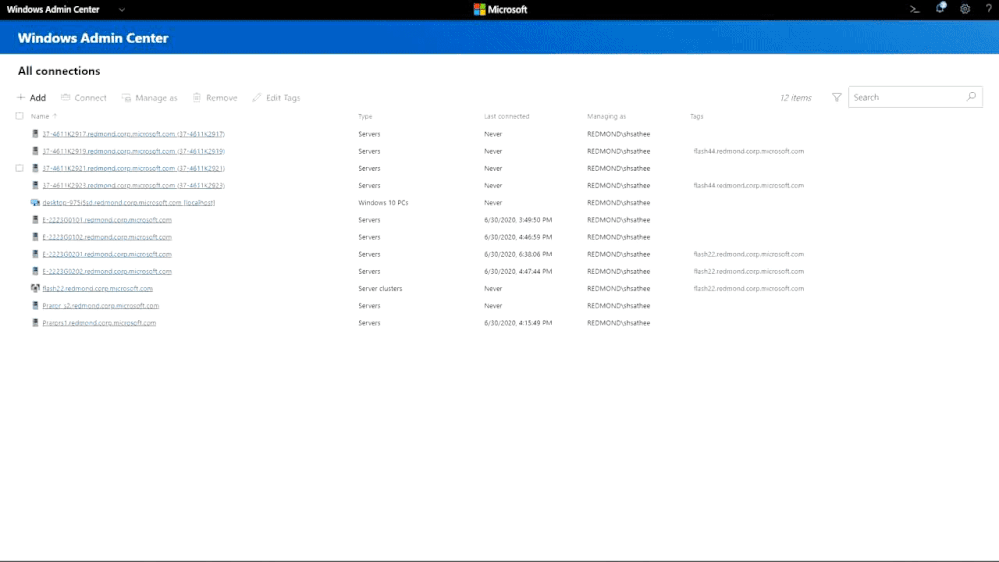
Task: Click '6/30/2020, 4:46:59 PM' timestamp
Action: (518, 237)
